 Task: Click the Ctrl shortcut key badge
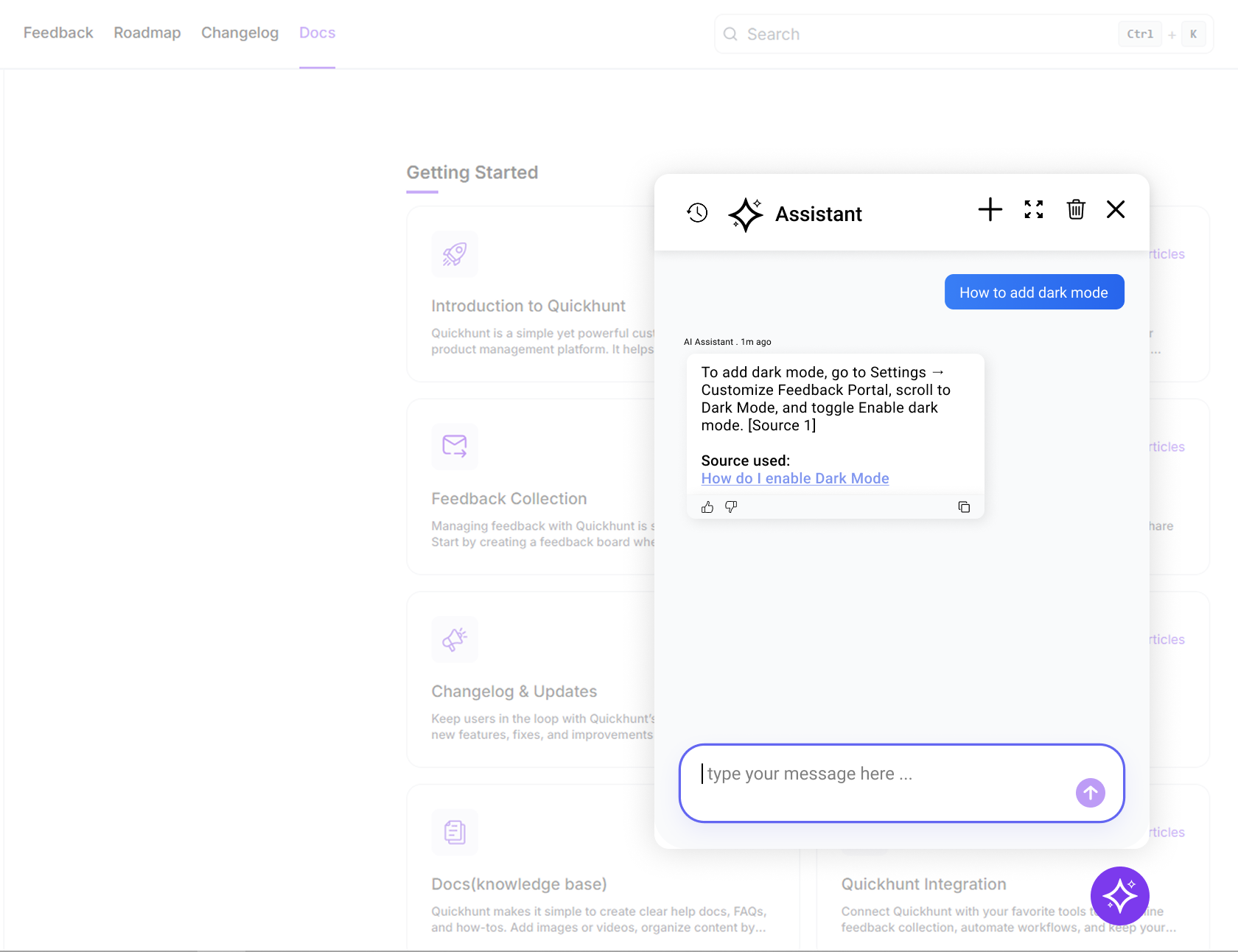coord(1140,34)
